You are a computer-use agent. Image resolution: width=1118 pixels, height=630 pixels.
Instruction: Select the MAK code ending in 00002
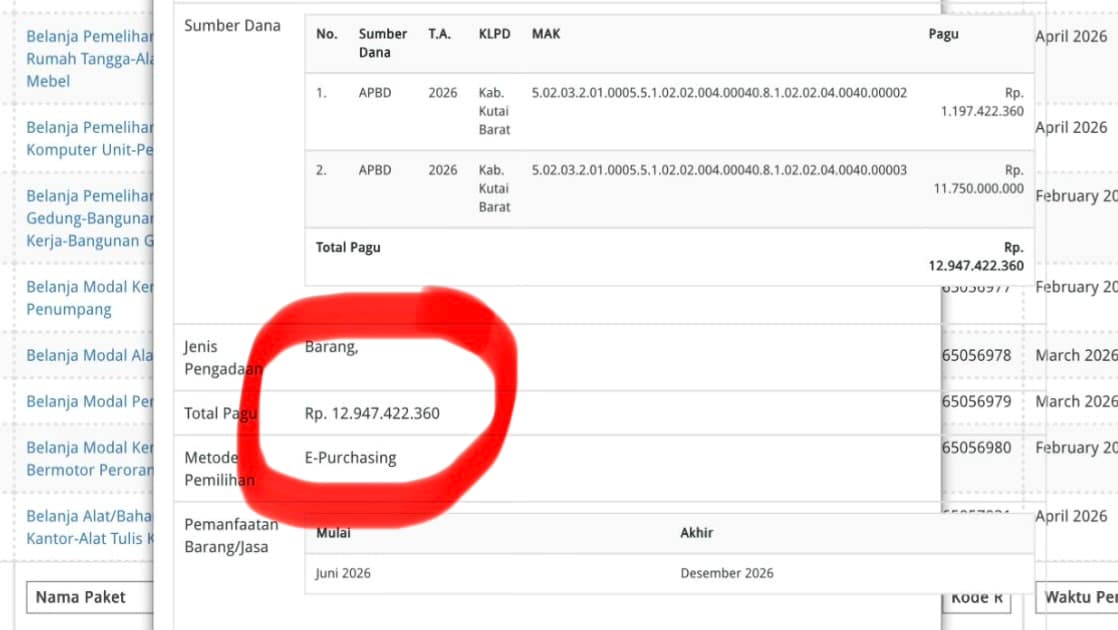[x=719, y=93]
